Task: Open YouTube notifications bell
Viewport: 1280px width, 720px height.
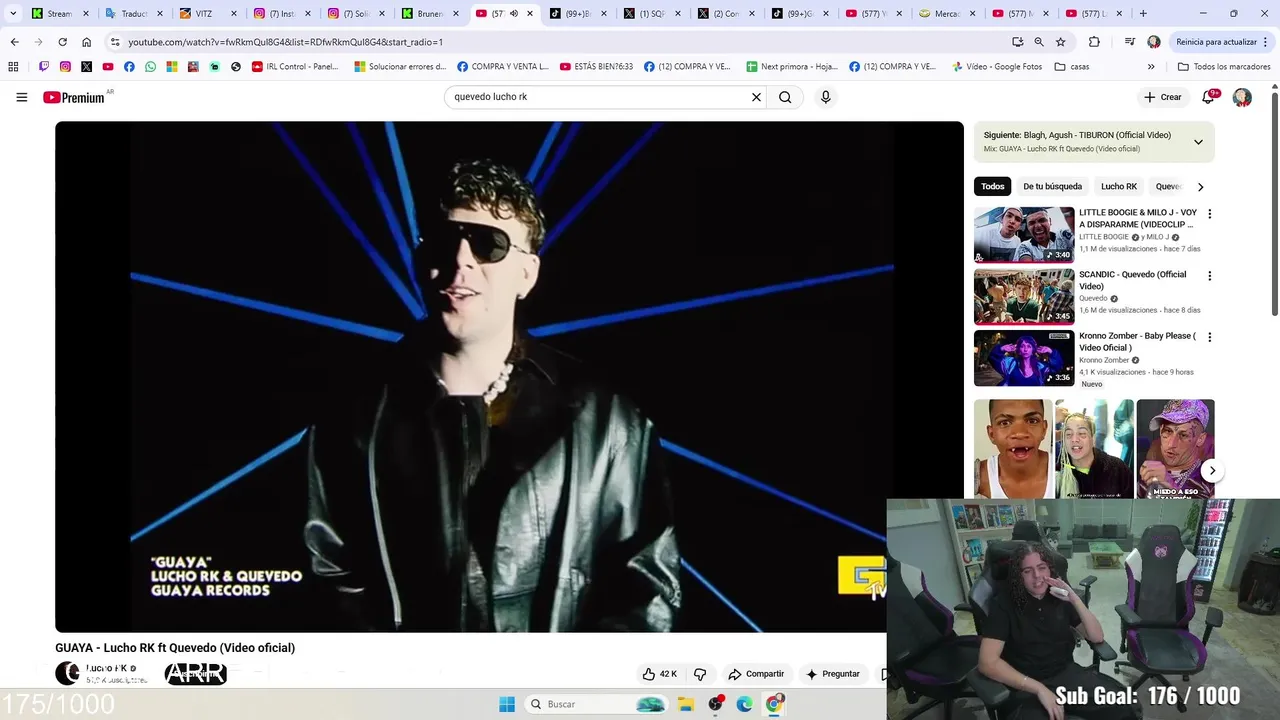Action: (x=1208, y=97)
